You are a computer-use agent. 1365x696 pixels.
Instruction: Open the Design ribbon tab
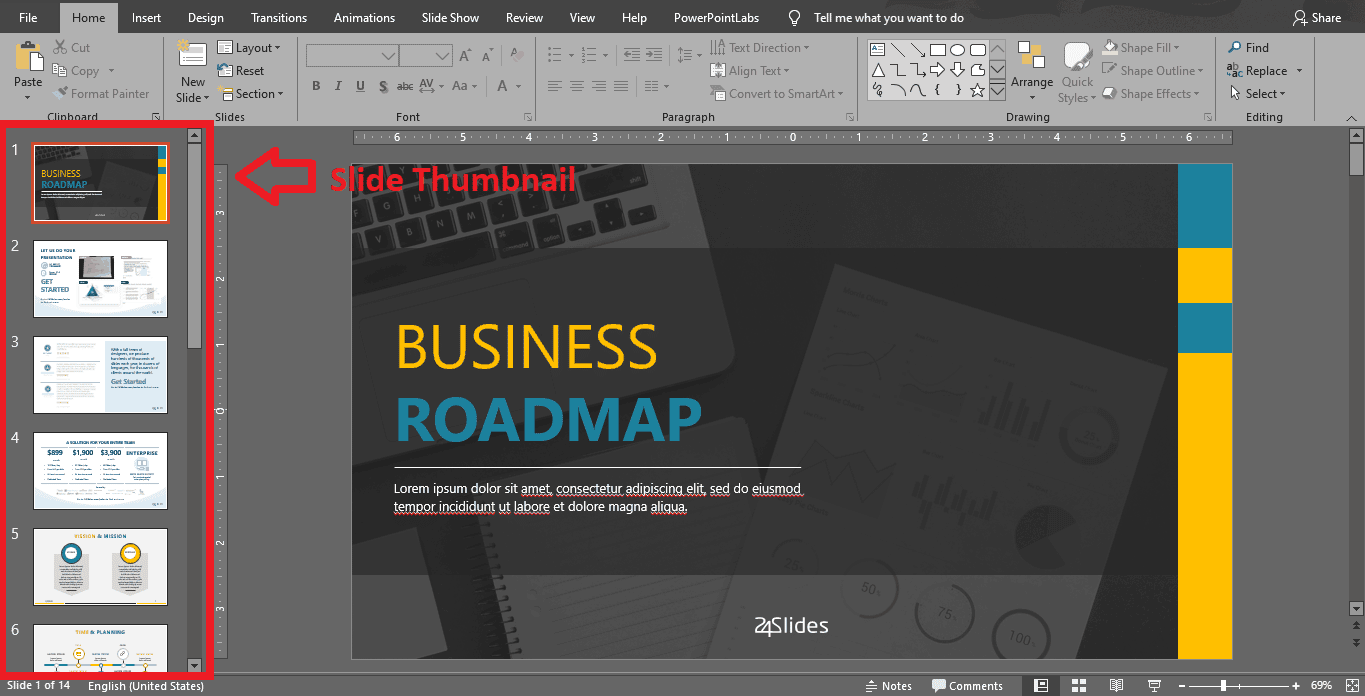[206, 17]
